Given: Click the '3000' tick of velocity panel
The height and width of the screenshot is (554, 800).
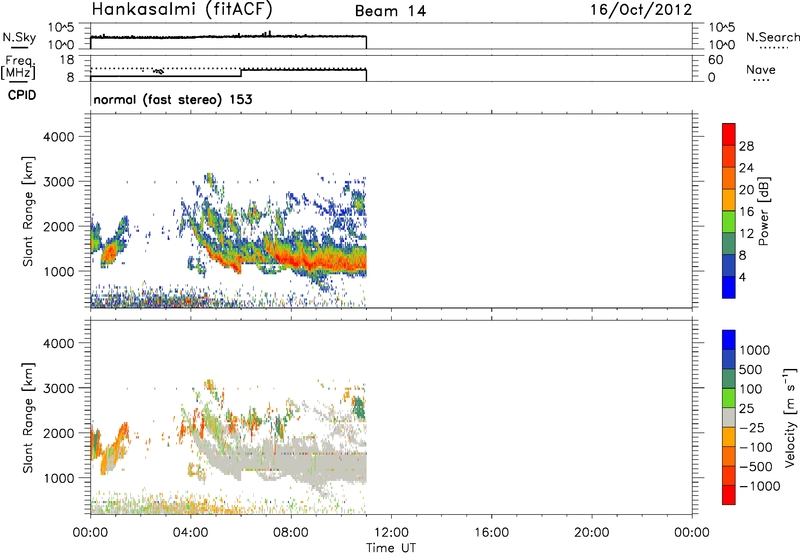Looking at the screenshot, I should pyautogui.click(x=59, y=388).
